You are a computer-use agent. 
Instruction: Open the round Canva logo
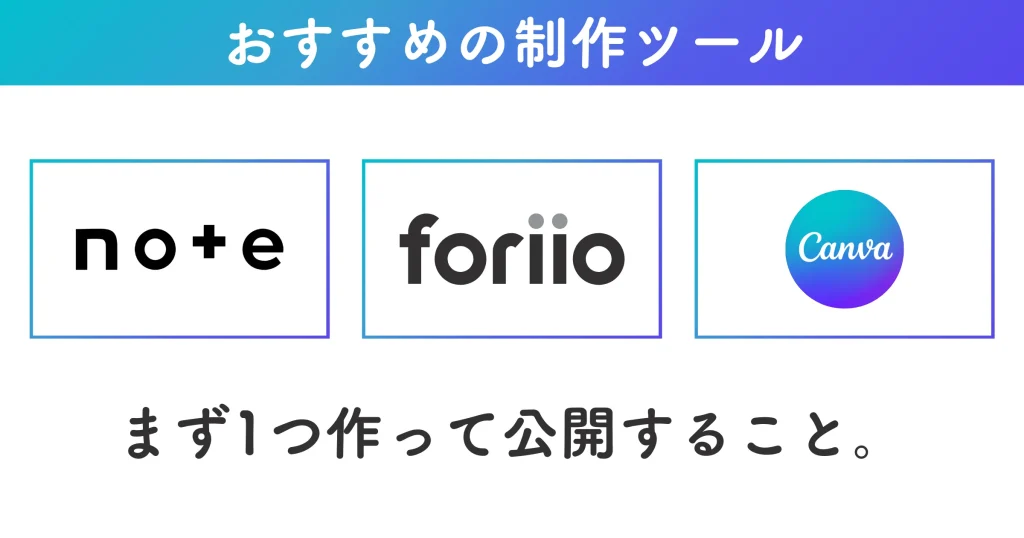click(x=844, y=249)
